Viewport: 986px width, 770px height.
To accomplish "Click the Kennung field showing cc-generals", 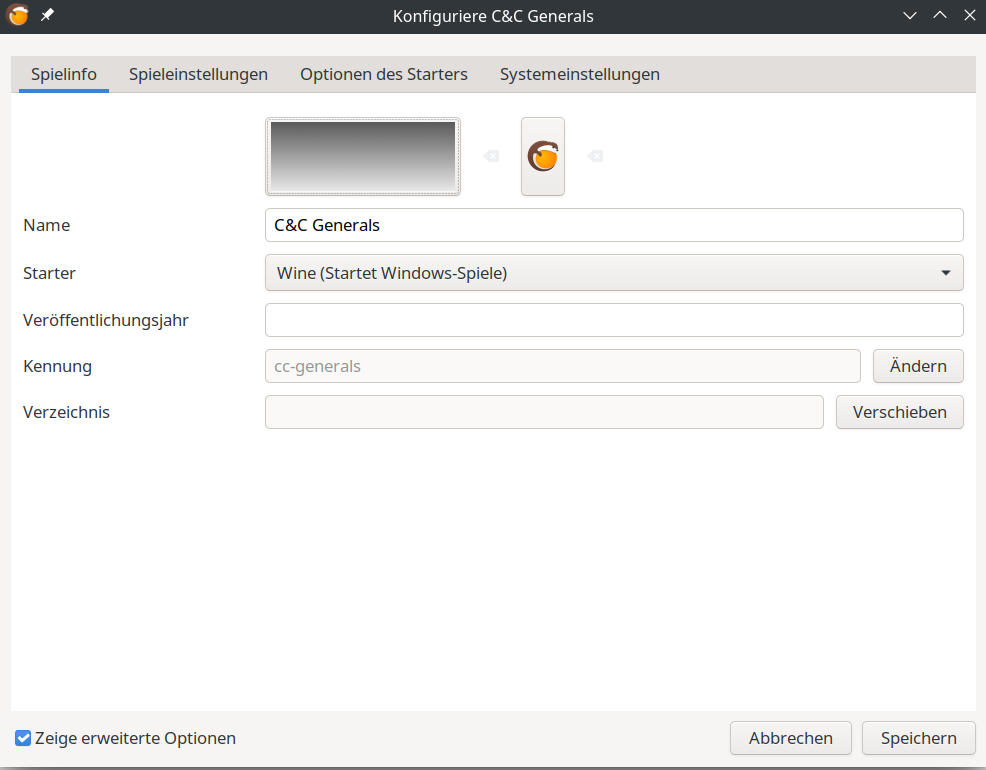I will pos(563,366).
